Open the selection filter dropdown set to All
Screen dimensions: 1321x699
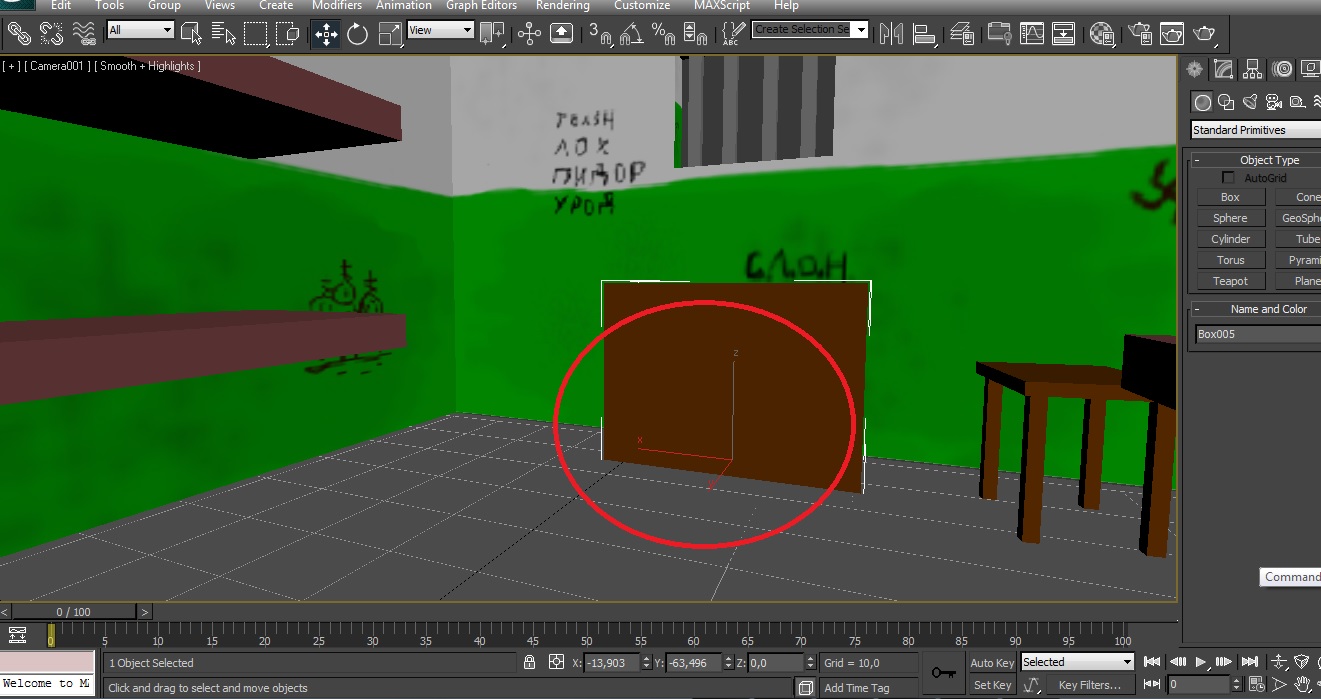(140, 30)
